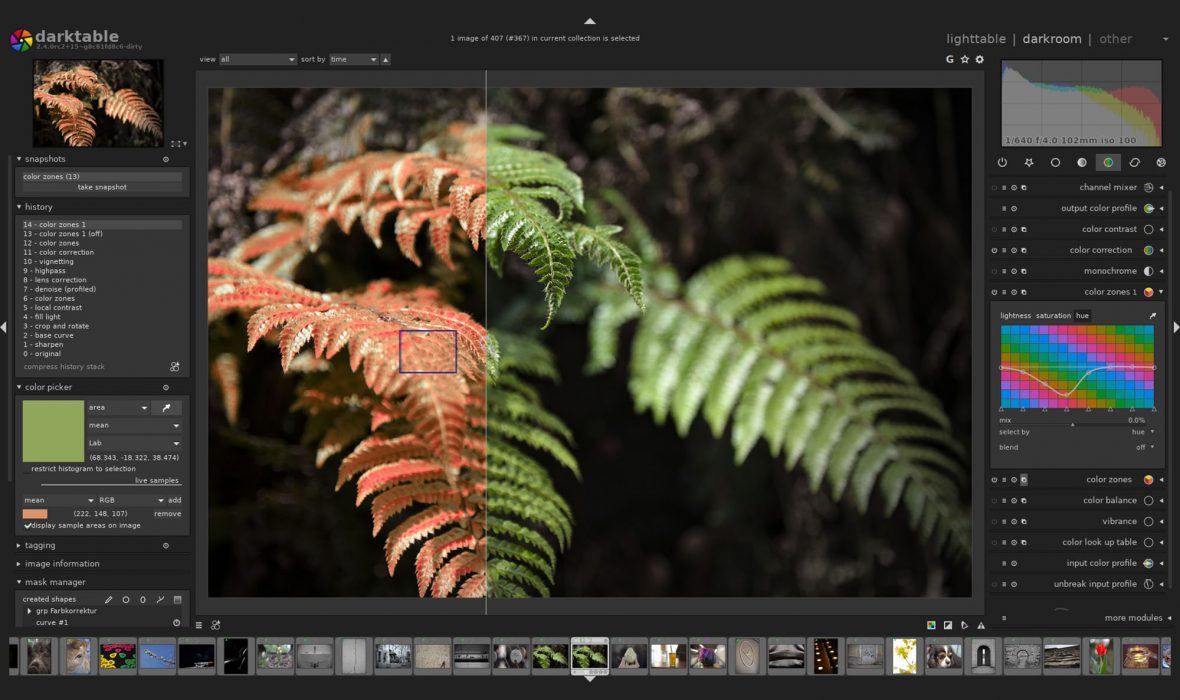Activate the color picker eyedropper tool
The height and width of the screenshot is (700, 1180).
pos(168,407)
